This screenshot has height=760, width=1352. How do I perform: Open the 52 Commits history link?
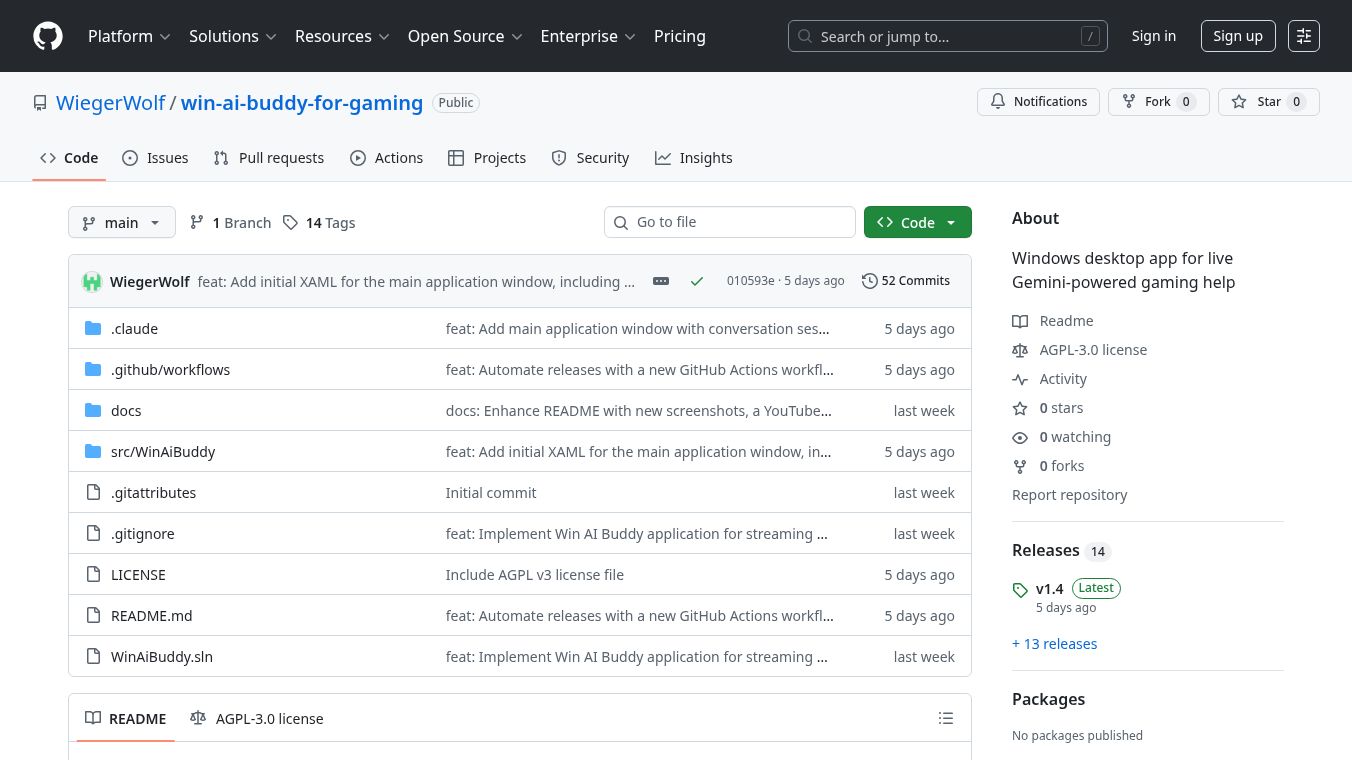pos(905,281)
